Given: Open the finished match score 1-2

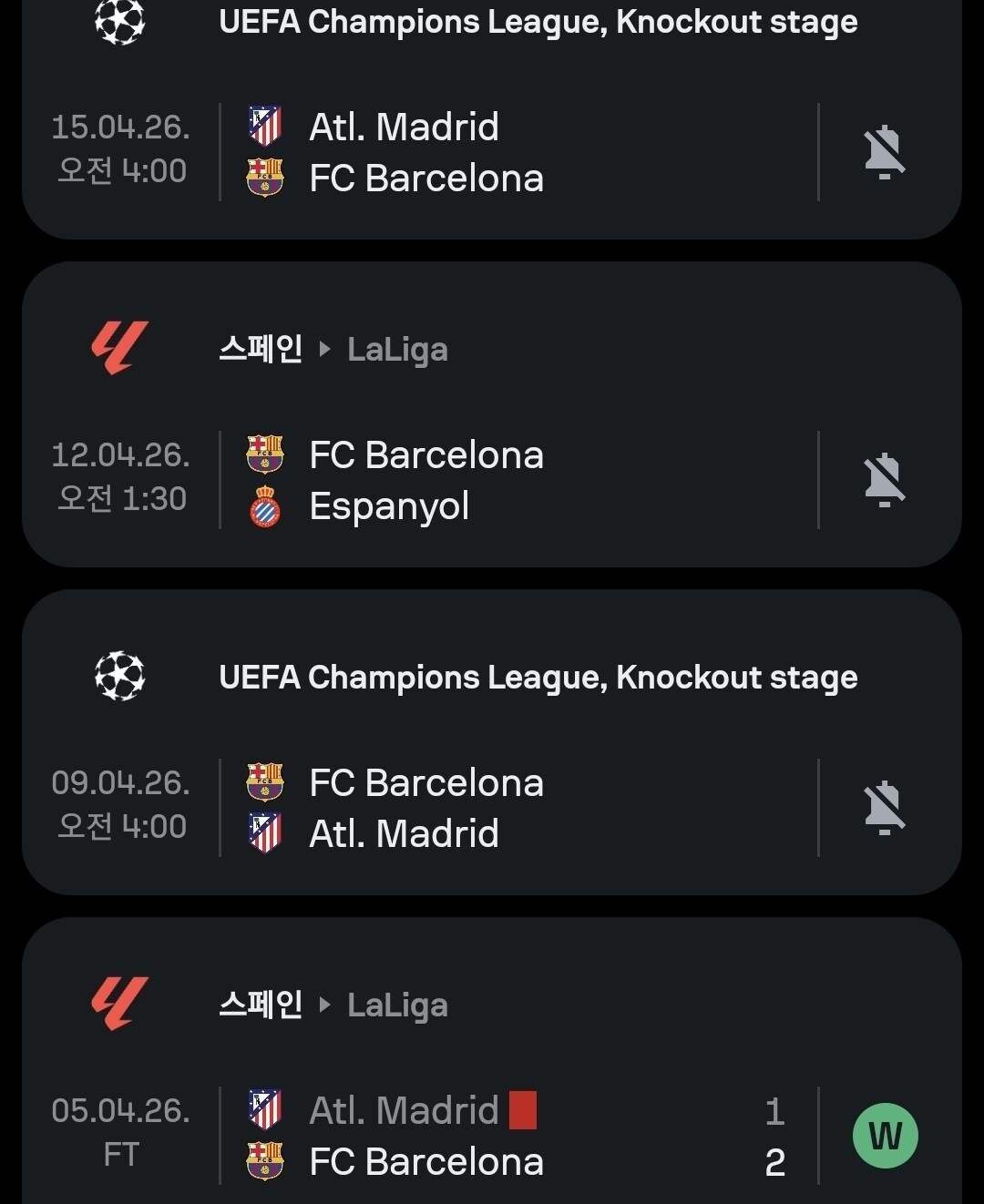Looking at the screenshot, I should point(774,1136).
